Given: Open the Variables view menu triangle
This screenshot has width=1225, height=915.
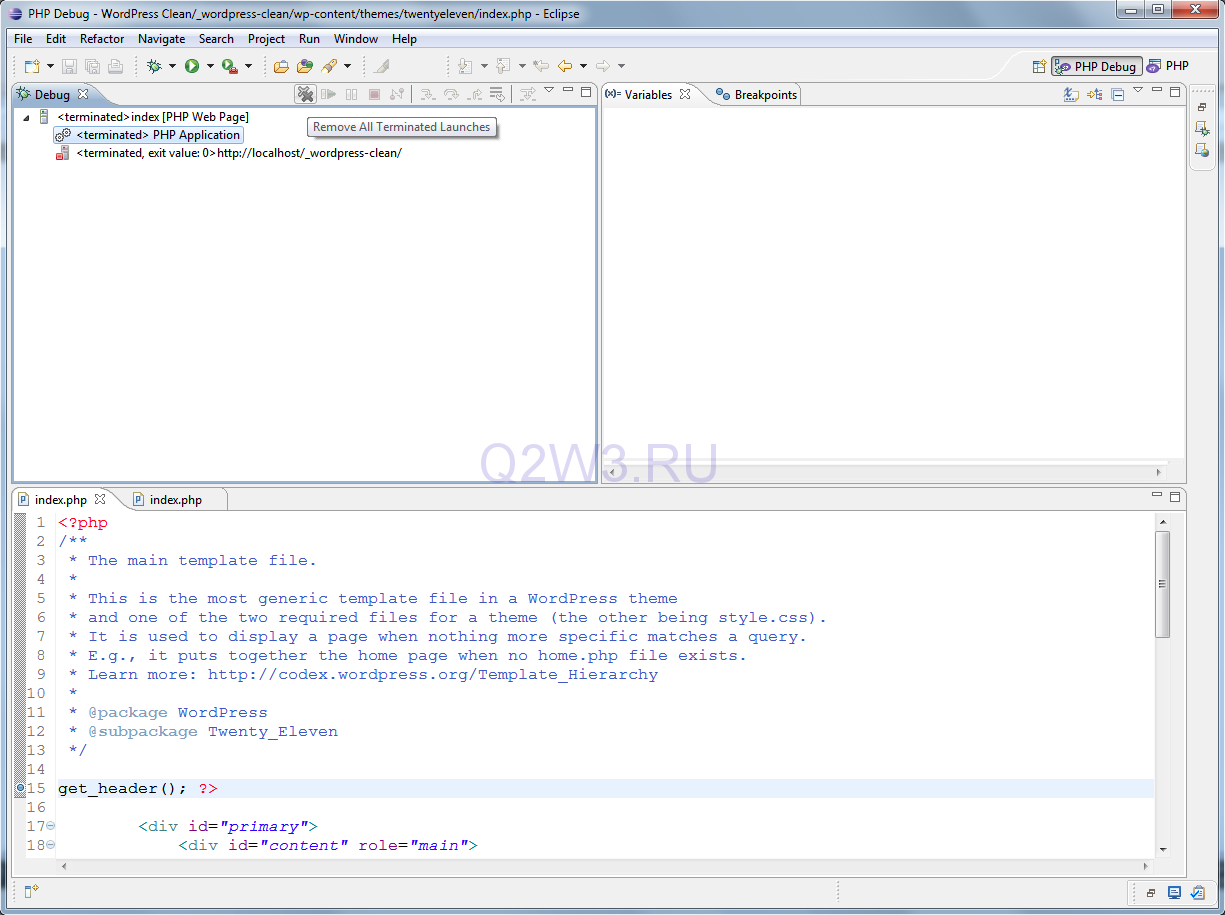Looking at the screenshot, I should tap(1138, 91).
